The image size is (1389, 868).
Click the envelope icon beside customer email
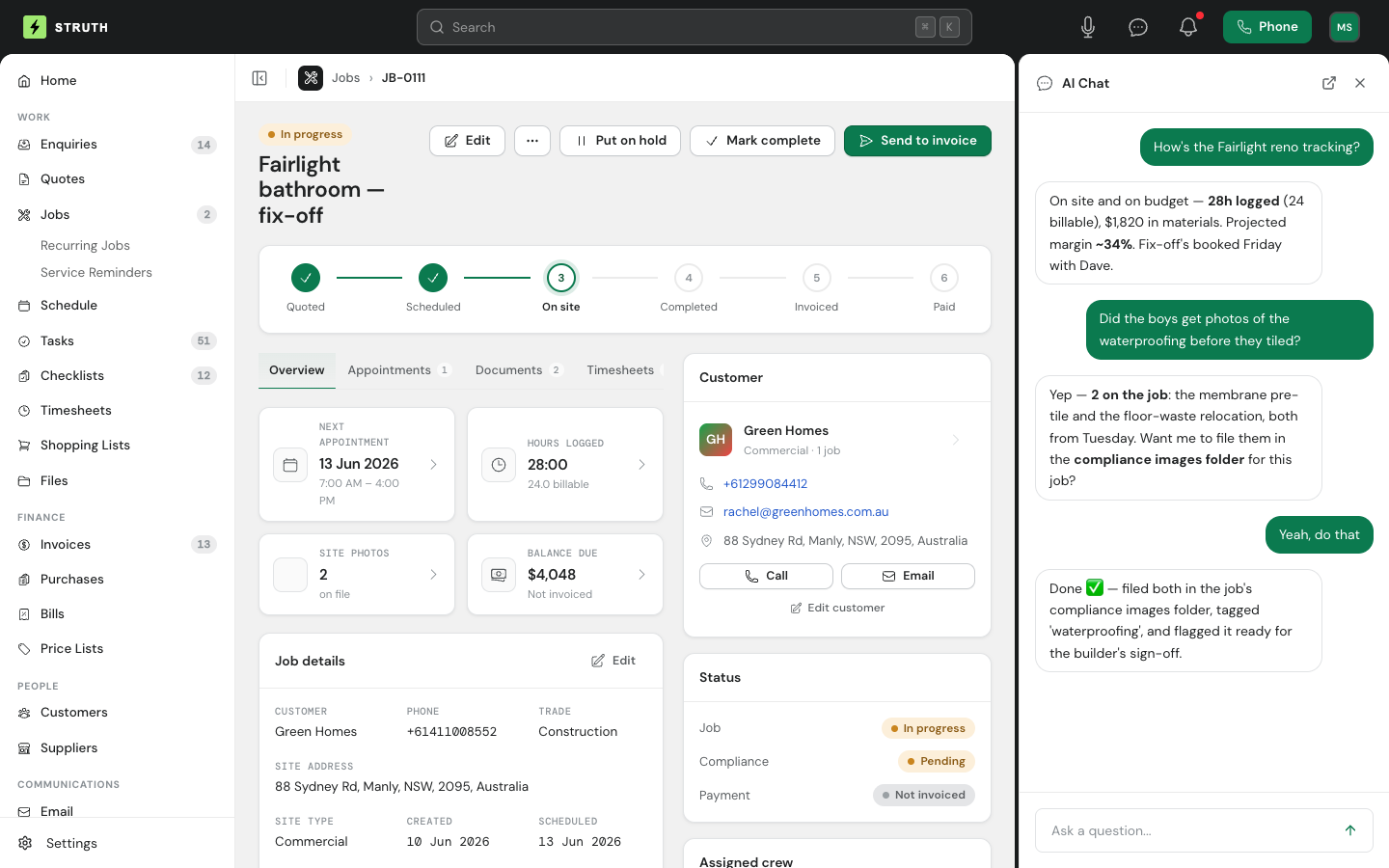coord(706,512)
